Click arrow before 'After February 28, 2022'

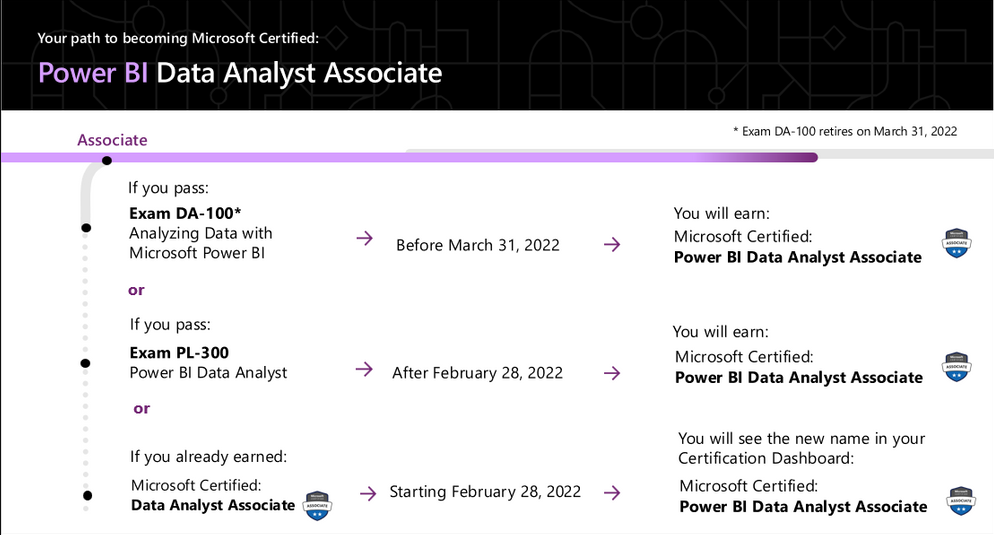[364, 370]
